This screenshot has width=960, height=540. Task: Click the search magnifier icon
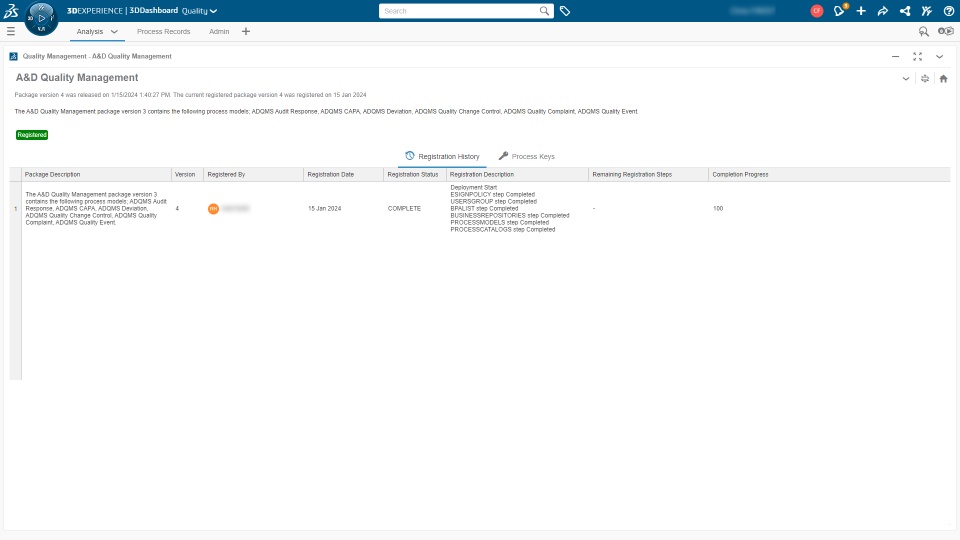click(544, 10)
